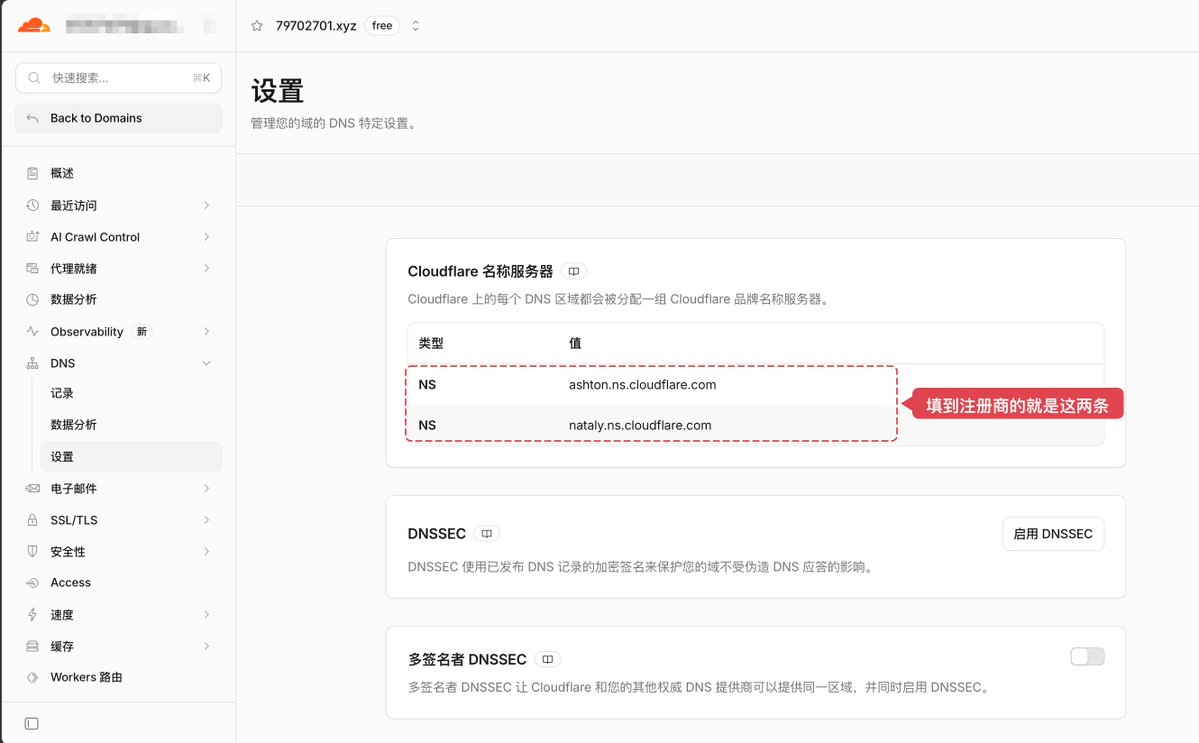Screen dimensions: 1199x743
Task: Go Back to Domains
Action: (x=119, y=118)
